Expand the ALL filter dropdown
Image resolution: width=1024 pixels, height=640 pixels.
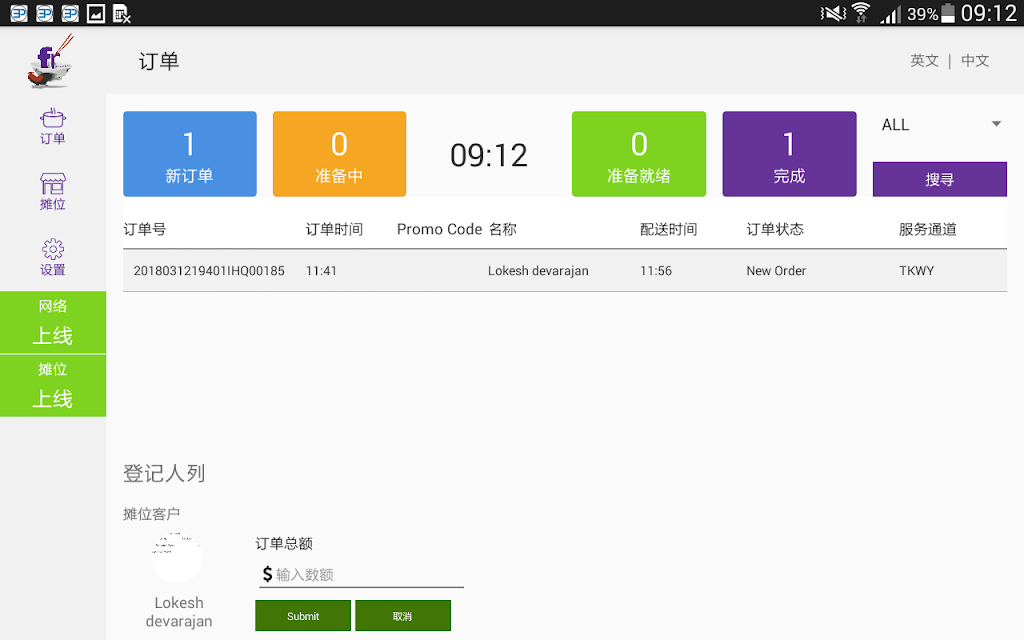pos(940,125)
